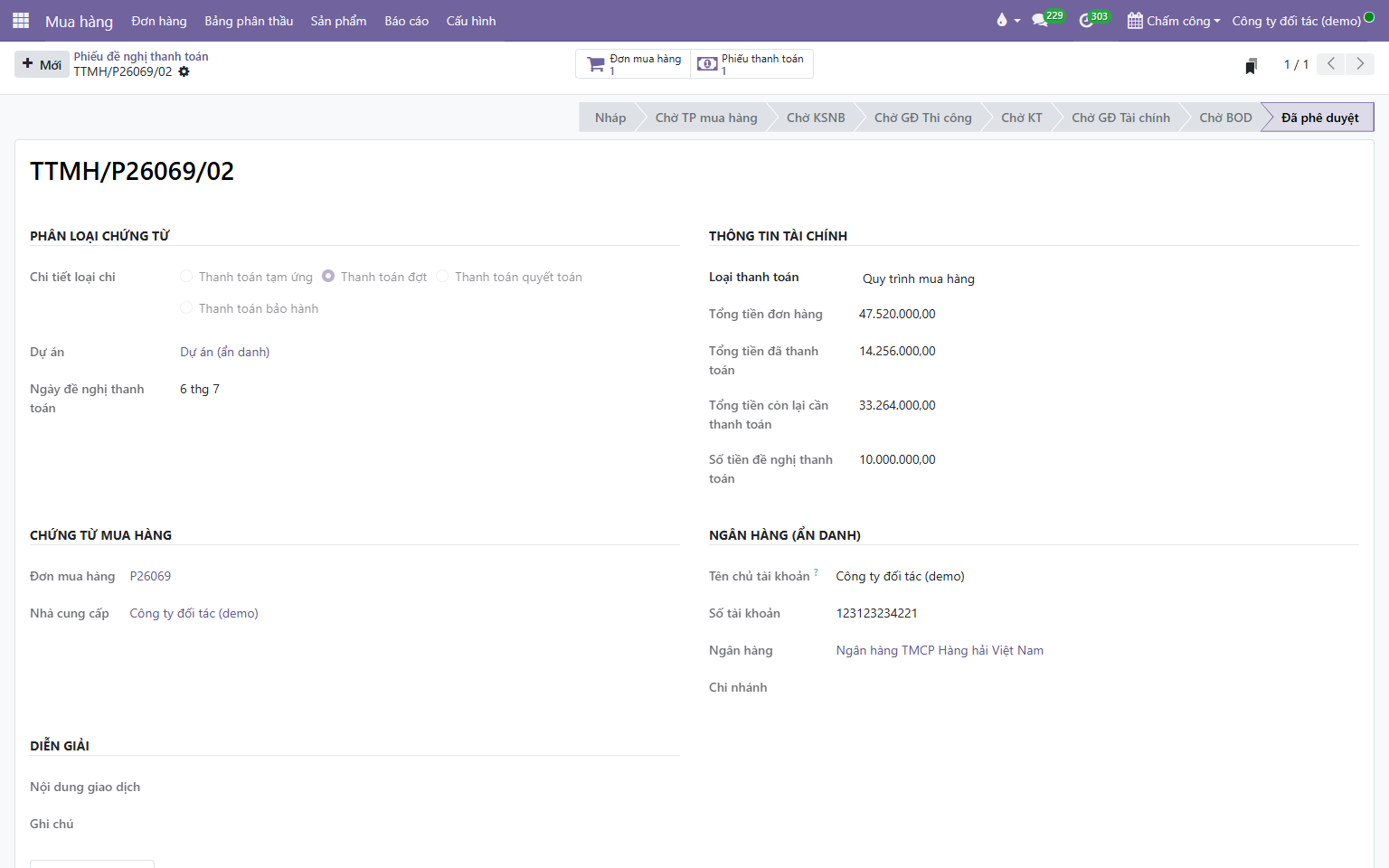Select Thanh toán bảo hành radio option
Screen dimensions: 1389x868
pyautogui.click(x=186, y=308)
